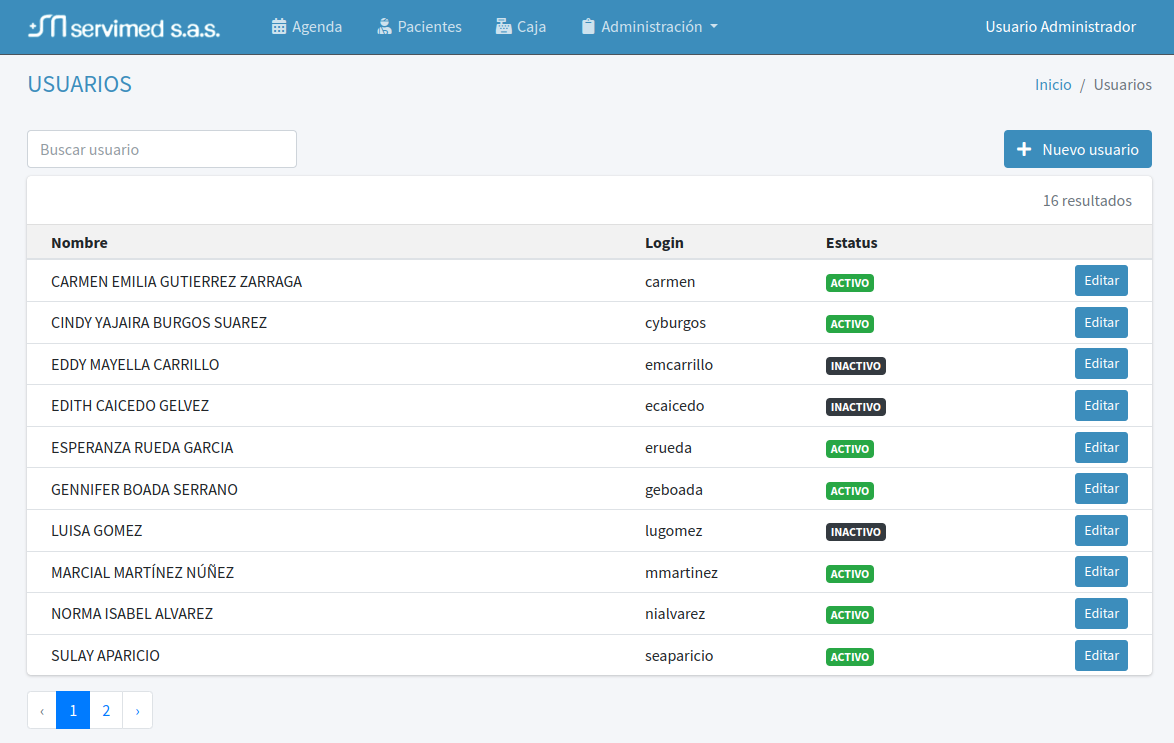1174x743 pixels.
Task: Click the calendar icon beside Agenda
Action: point(279,27)
